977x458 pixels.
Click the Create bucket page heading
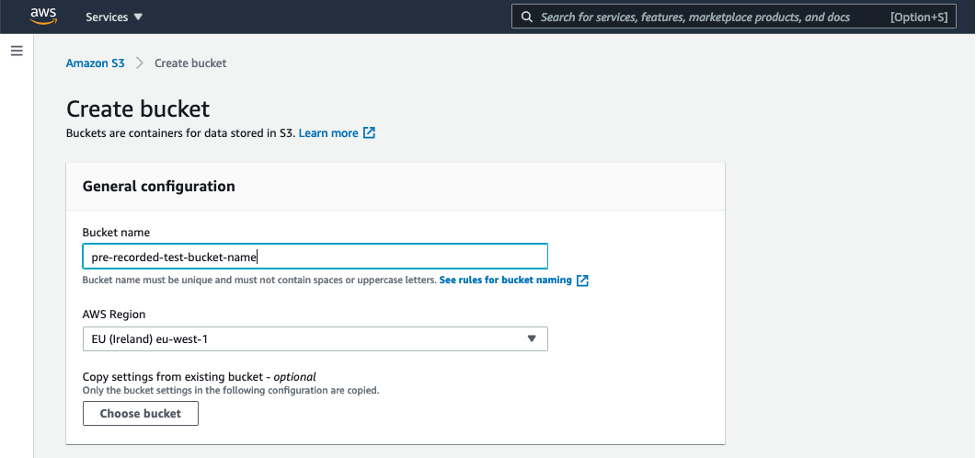[138, 109]
